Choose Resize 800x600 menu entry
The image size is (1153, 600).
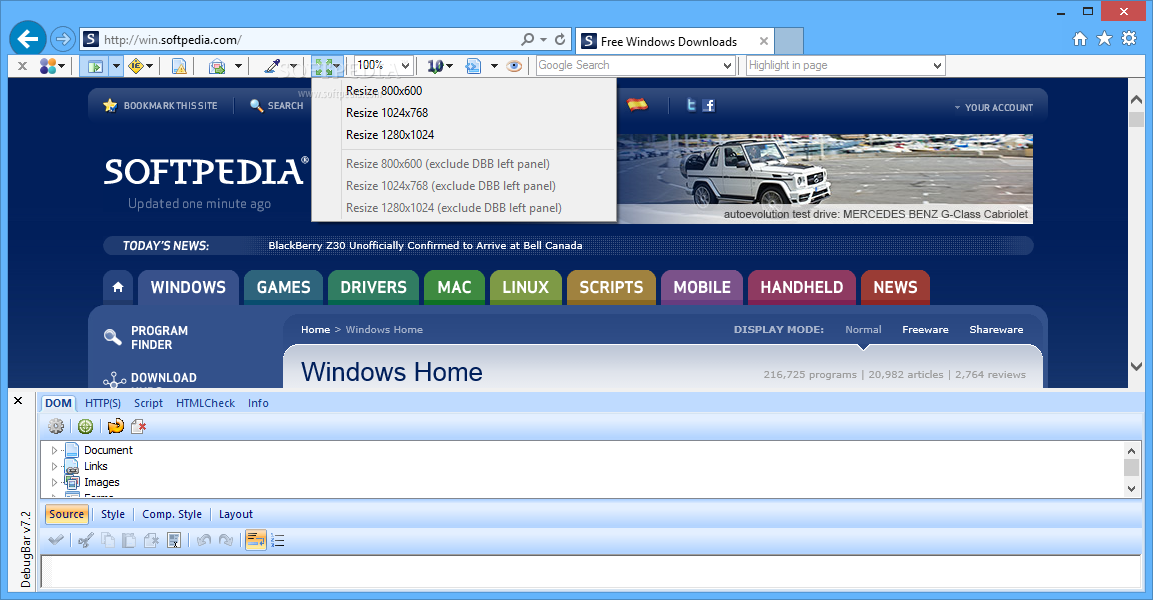click(464, 90)
